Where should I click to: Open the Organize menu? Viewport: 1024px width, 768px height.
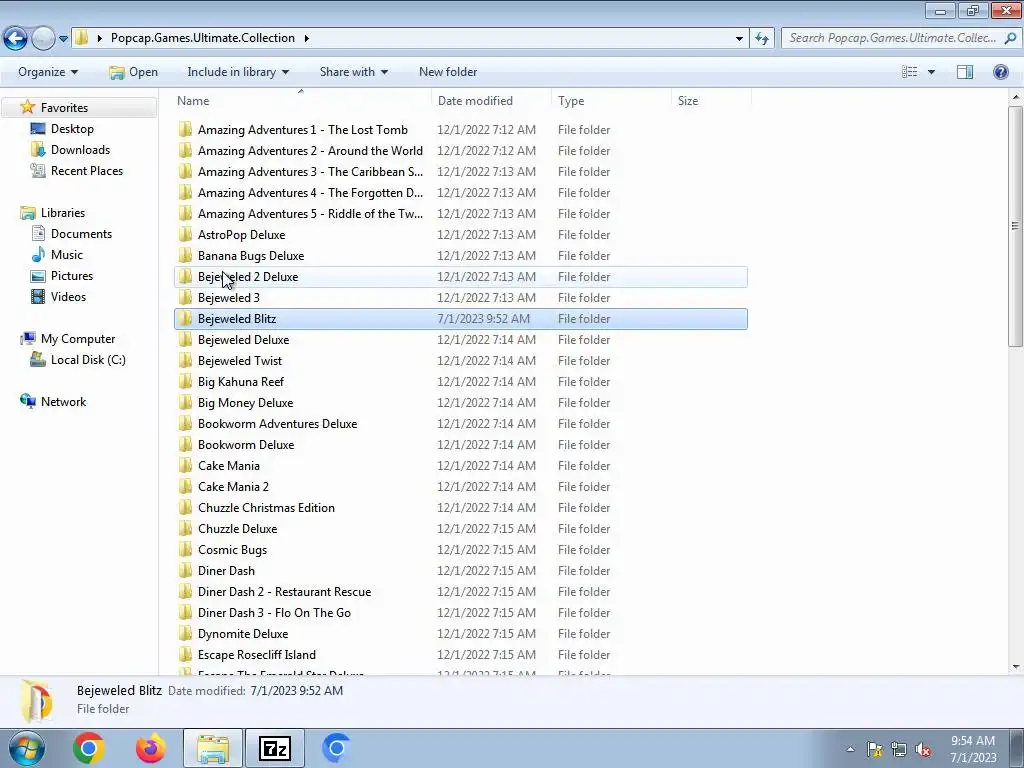[48, 72]
